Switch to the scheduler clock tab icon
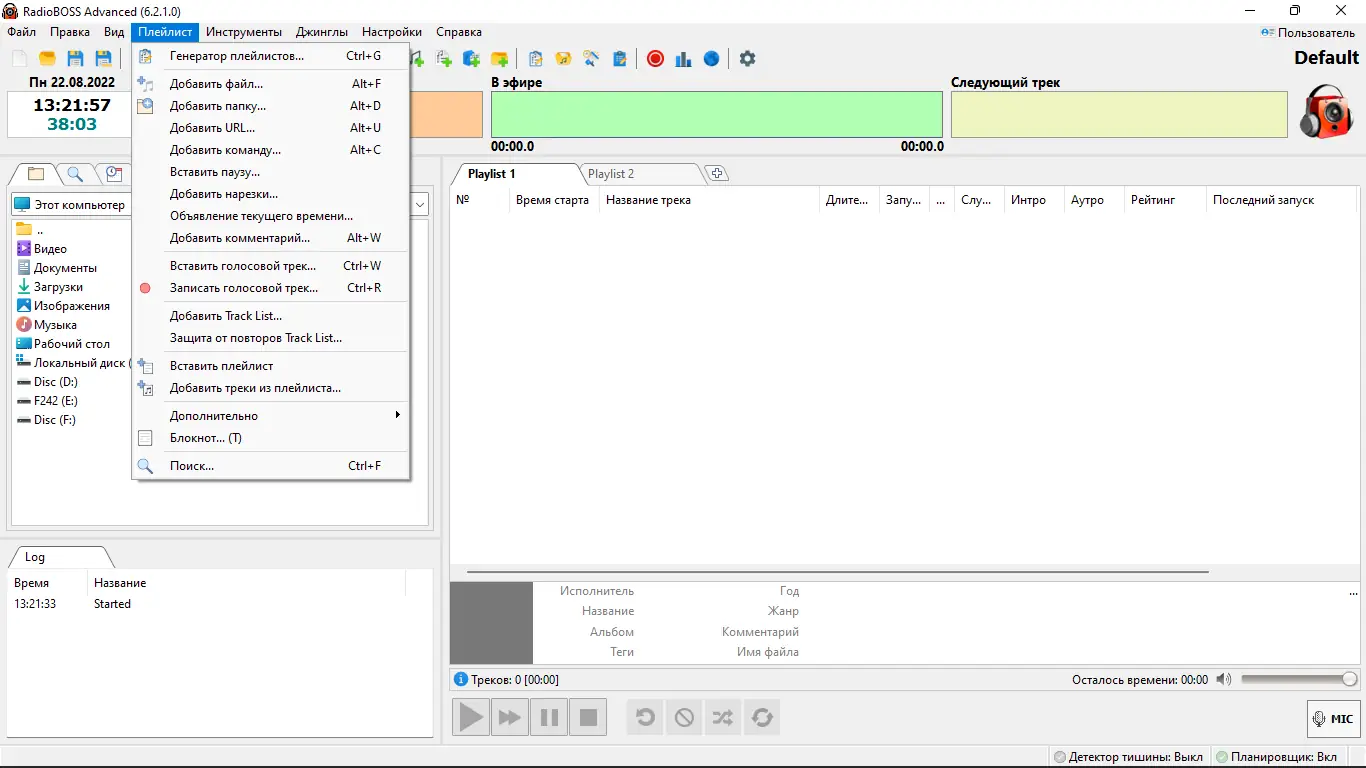The image size is (1366, 768). pyautogui.click(x=113, y=174)
